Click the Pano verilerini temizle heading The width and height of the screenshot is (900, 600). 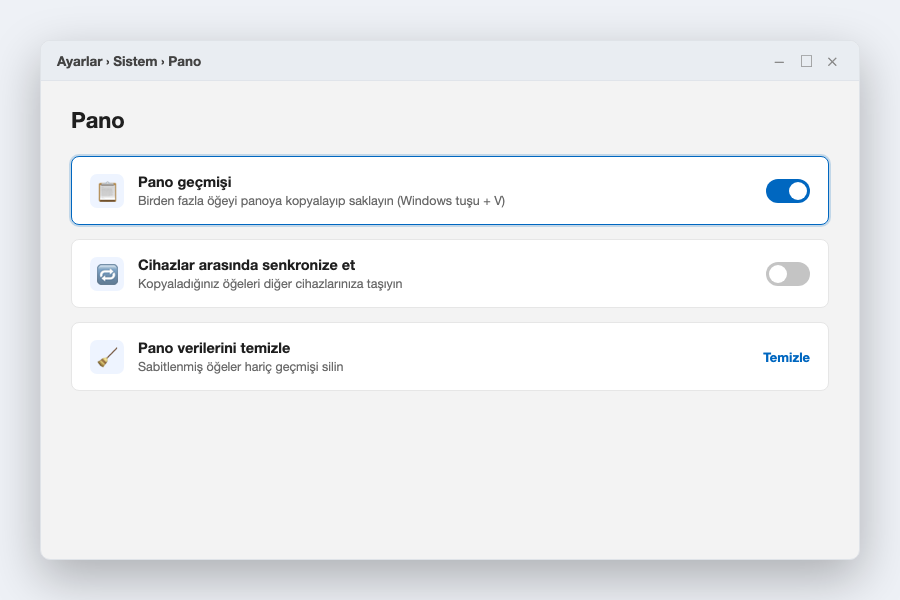pos(214,348)
